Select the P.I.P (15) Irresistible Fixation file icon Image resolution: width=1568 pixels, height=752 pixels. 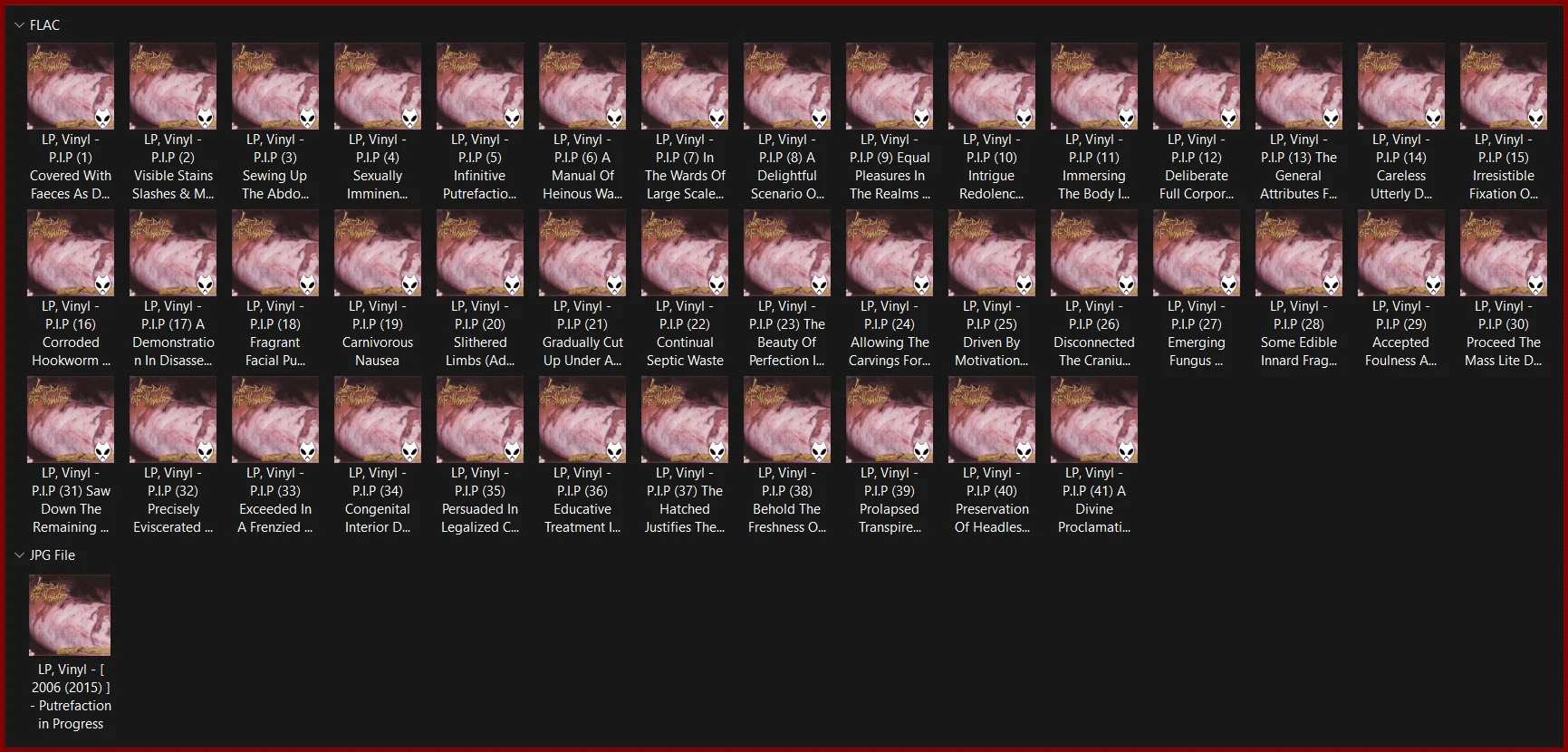1504,86
